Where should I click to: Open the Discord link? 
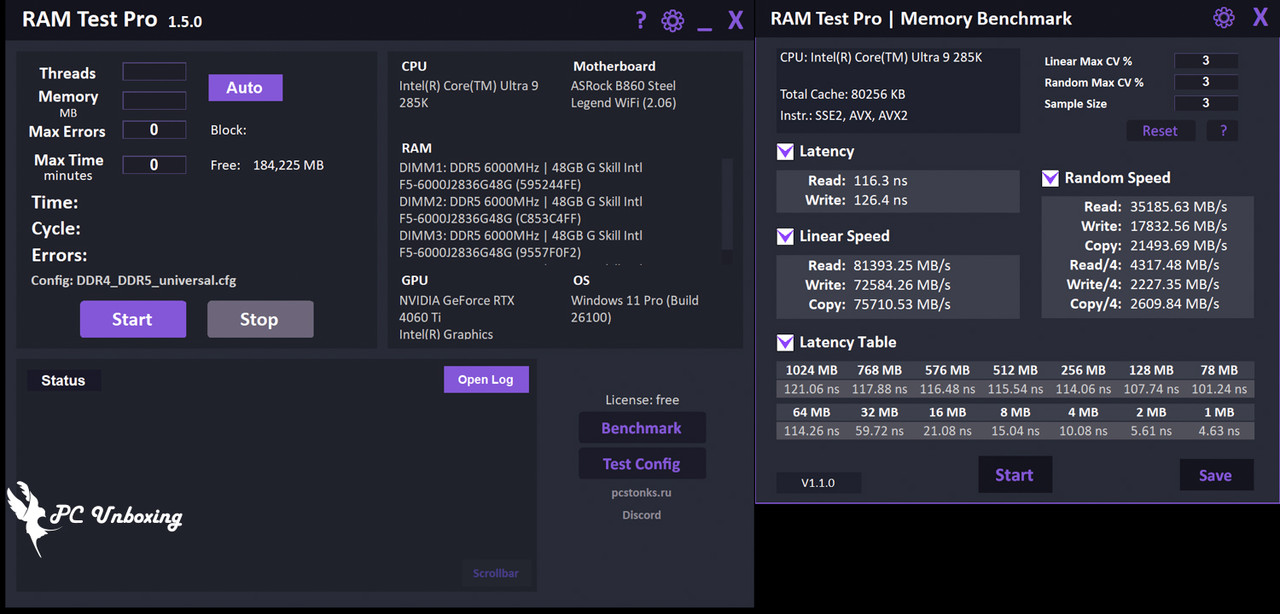[x=641, y=515]
